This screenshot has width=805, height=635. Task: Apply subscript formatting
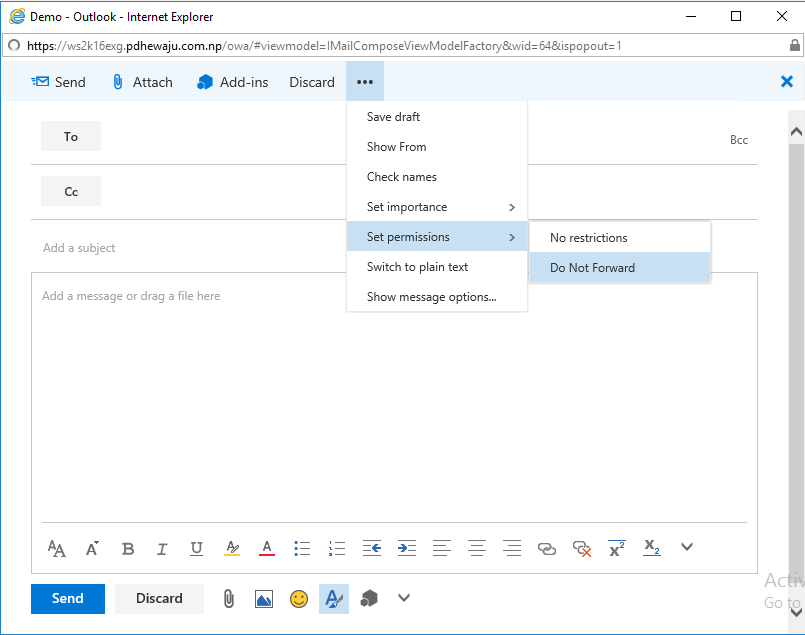click(x=651, y=548)
